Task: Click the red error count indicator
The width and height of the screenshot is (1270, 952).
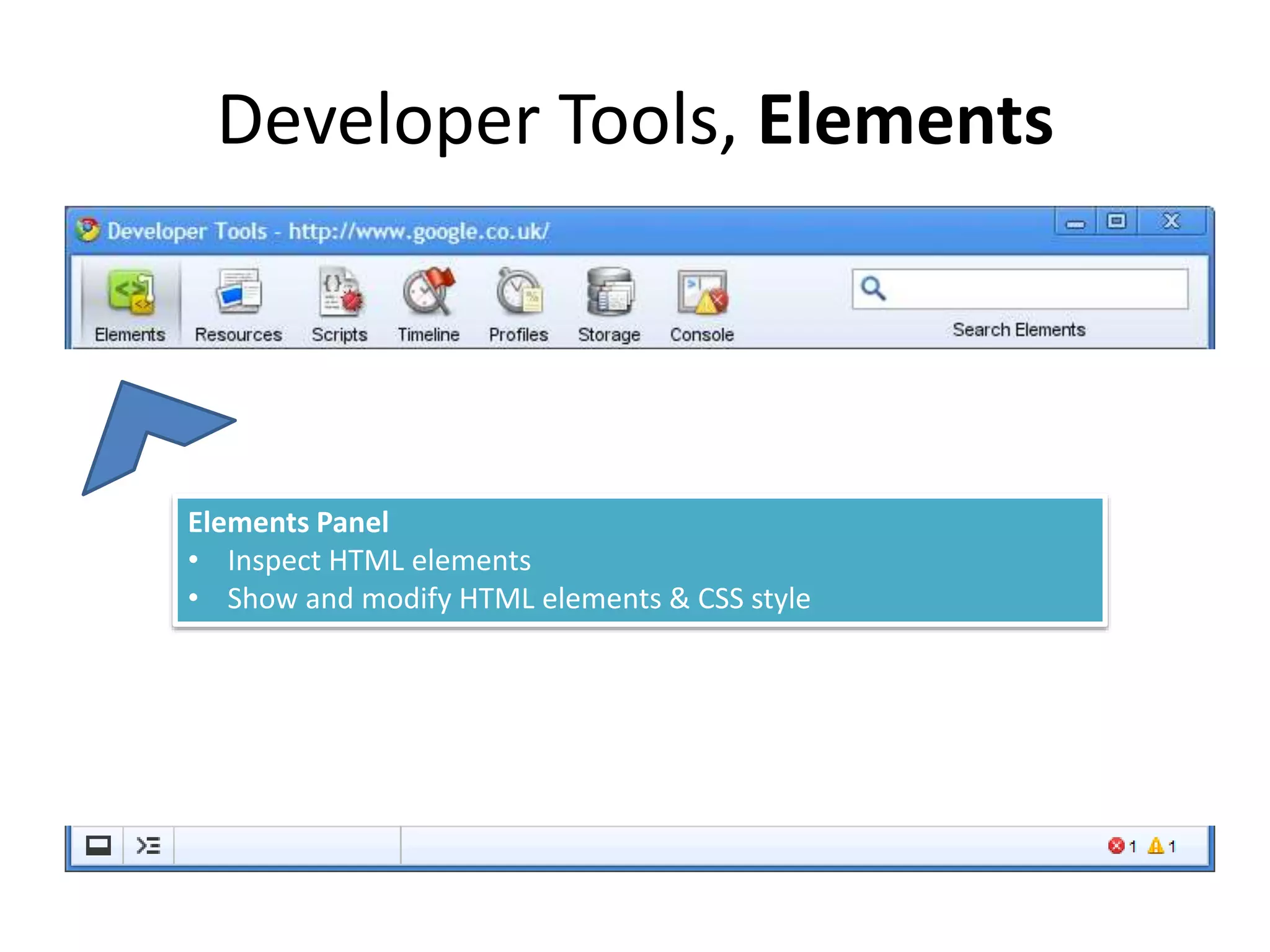Action: click(x=1122, y=846)
